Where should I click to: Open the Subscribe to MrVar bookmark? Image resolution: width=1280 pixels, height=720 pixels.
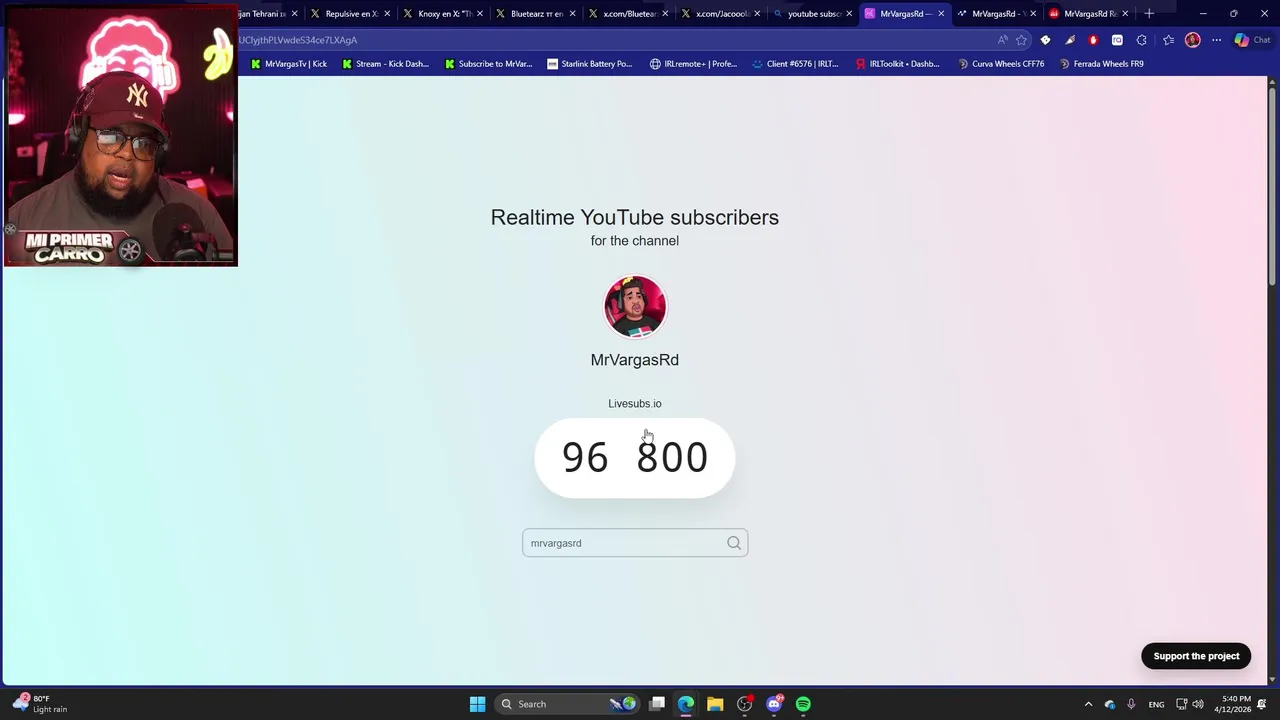pyautogui.click(x=489, y=64)
